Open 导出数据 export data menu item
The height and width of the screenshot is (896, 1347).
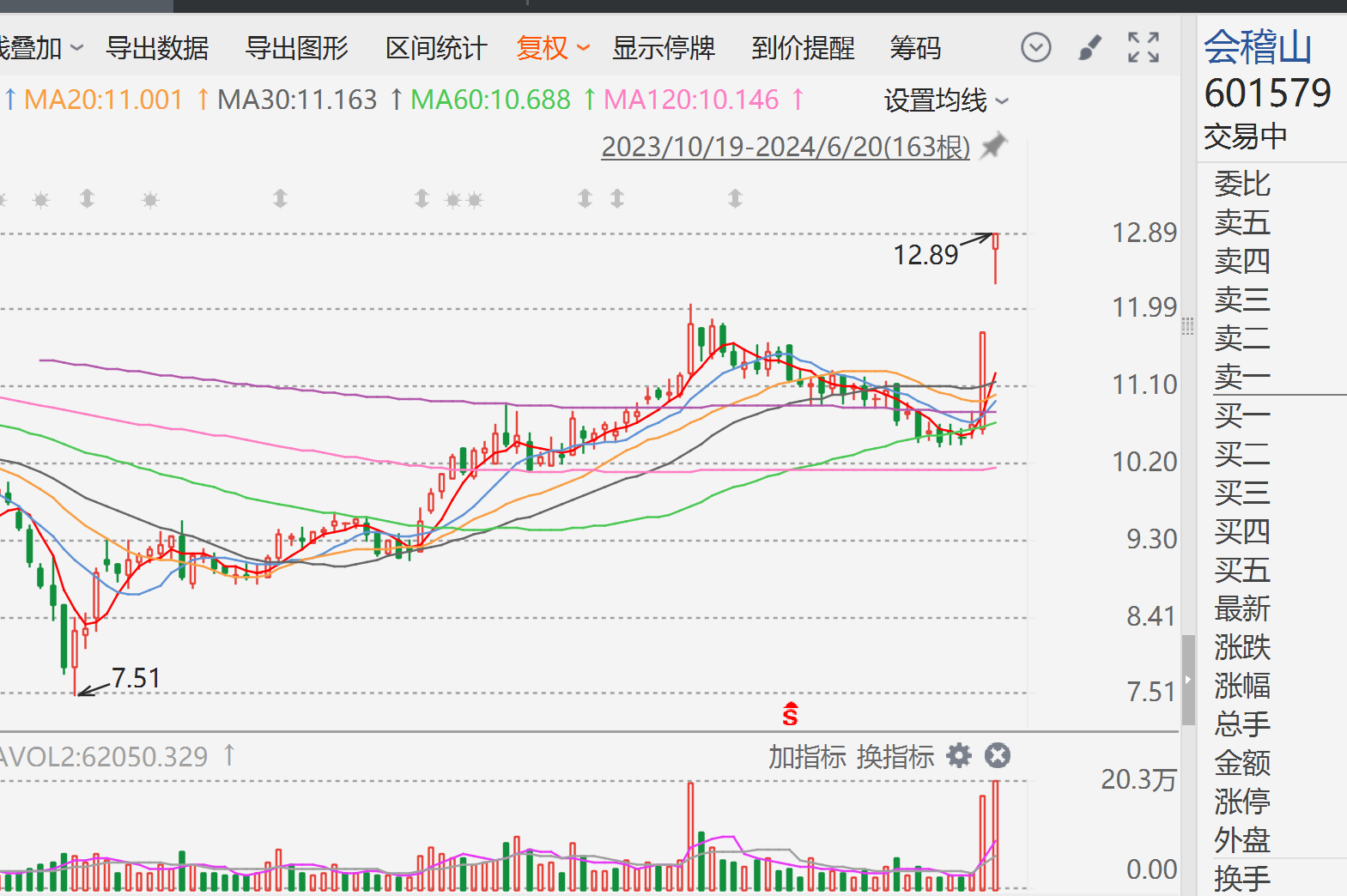(157, 48)
